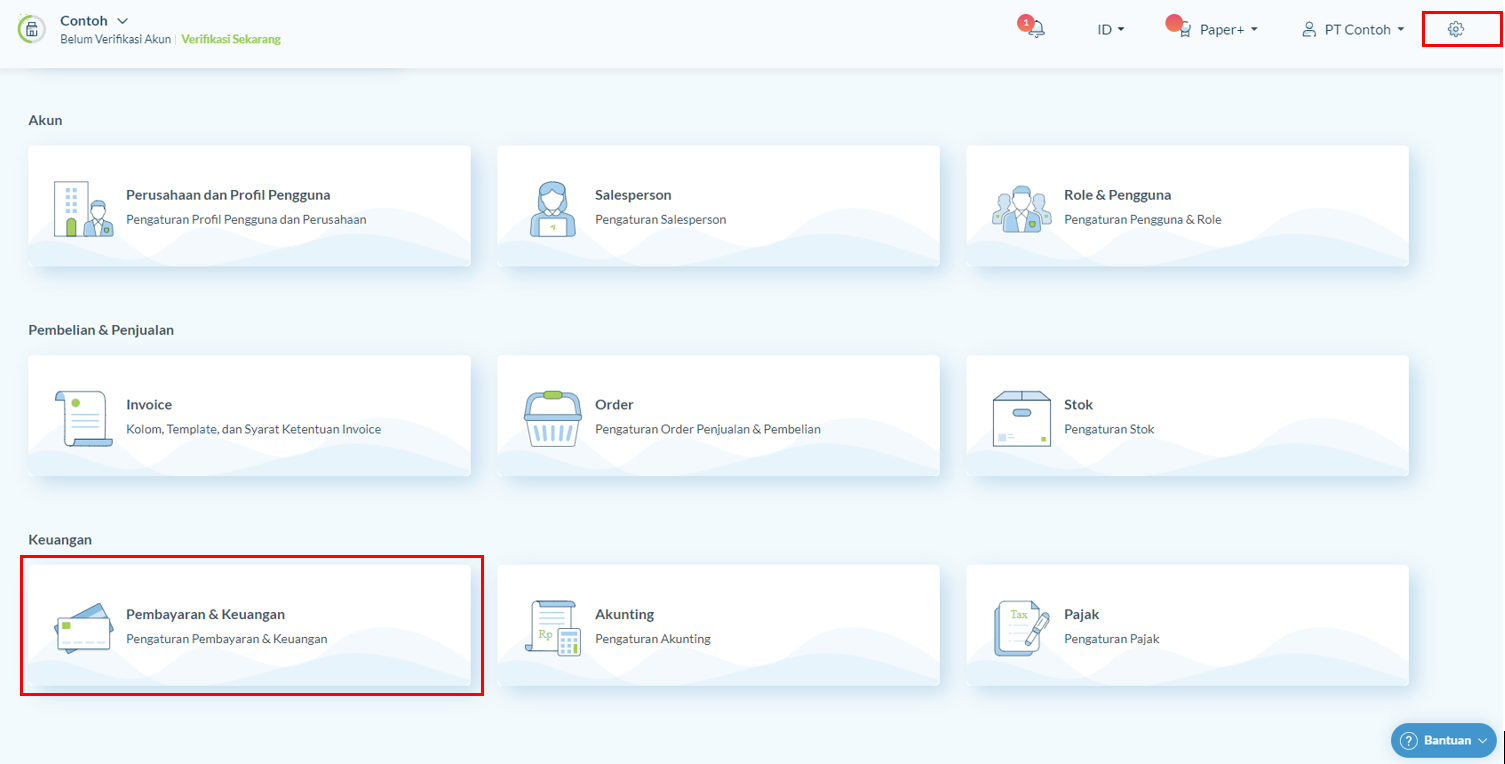Click the Stok box icon
Screen dimensions: 1505x764
click(x=1022, y=419)
